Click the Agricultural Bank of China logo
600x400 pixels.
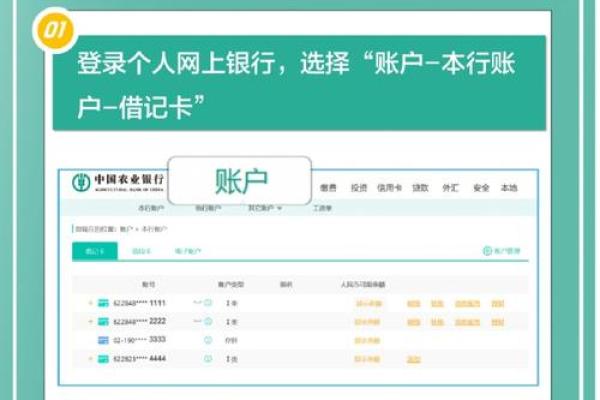point(118,183)
